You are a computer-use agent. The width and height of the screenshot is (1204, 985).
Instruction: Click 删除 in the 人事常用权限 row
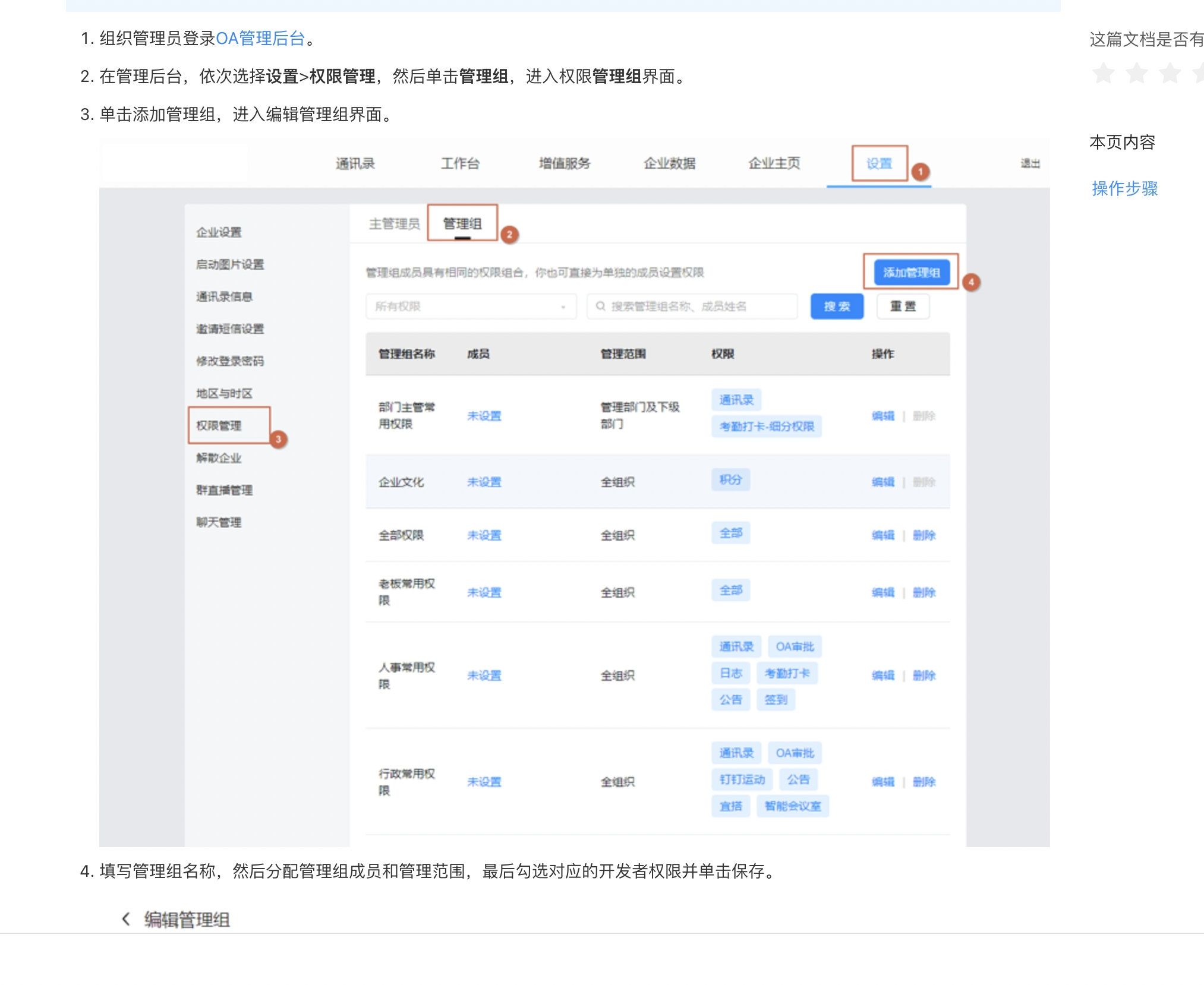click(924, 675)
